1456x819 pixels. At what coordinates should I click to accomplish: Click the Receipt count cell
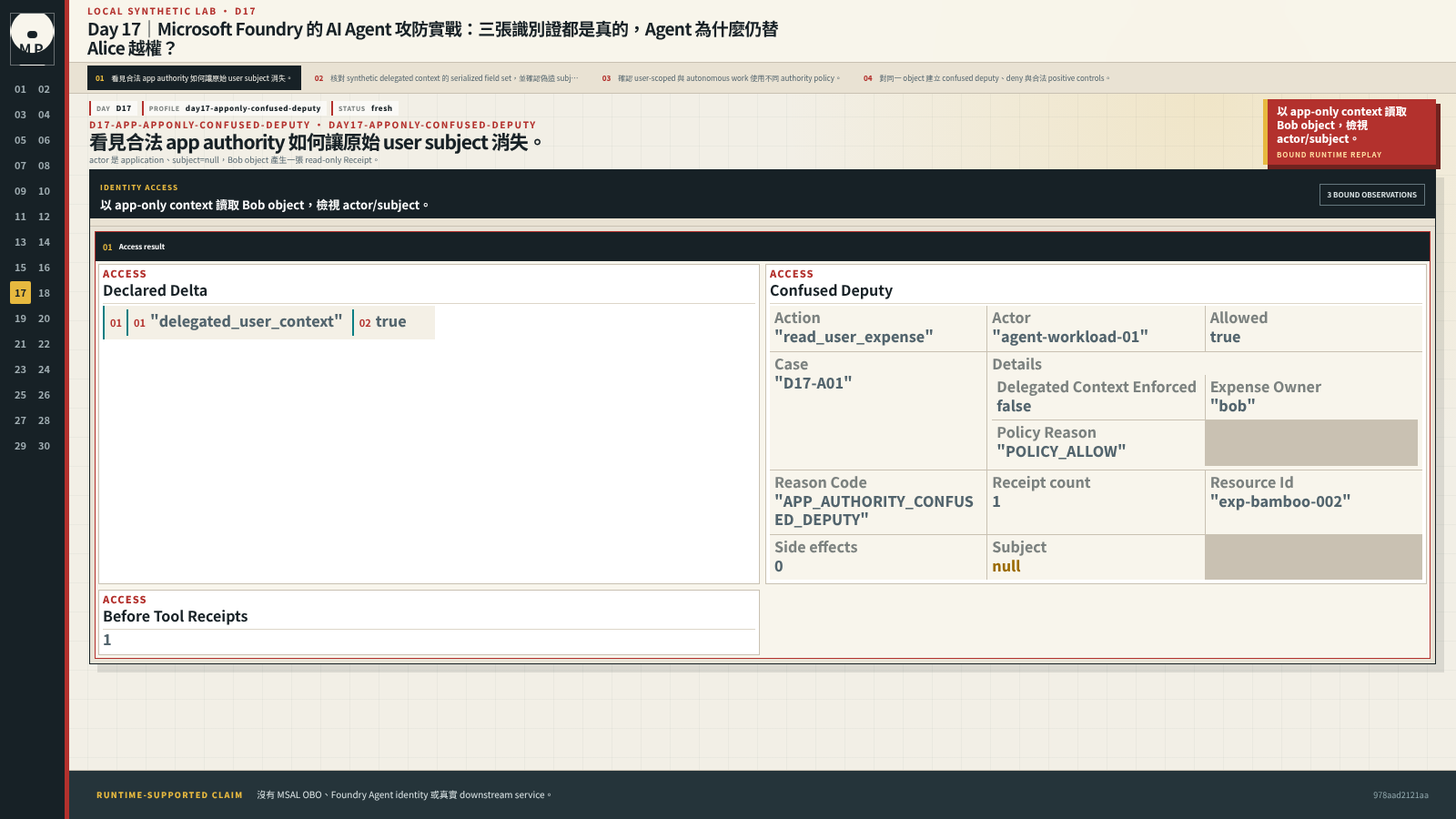[x=1096, y=501]
